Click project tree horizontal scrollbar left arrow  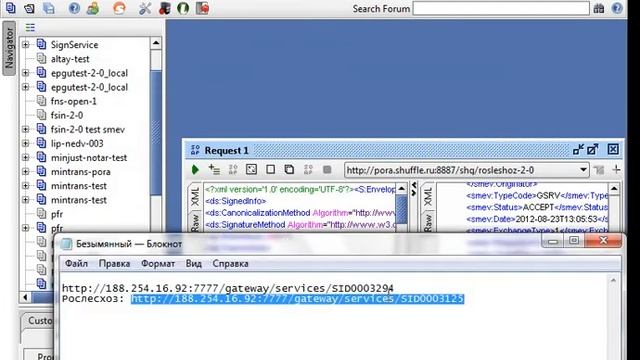pos(25,298)
